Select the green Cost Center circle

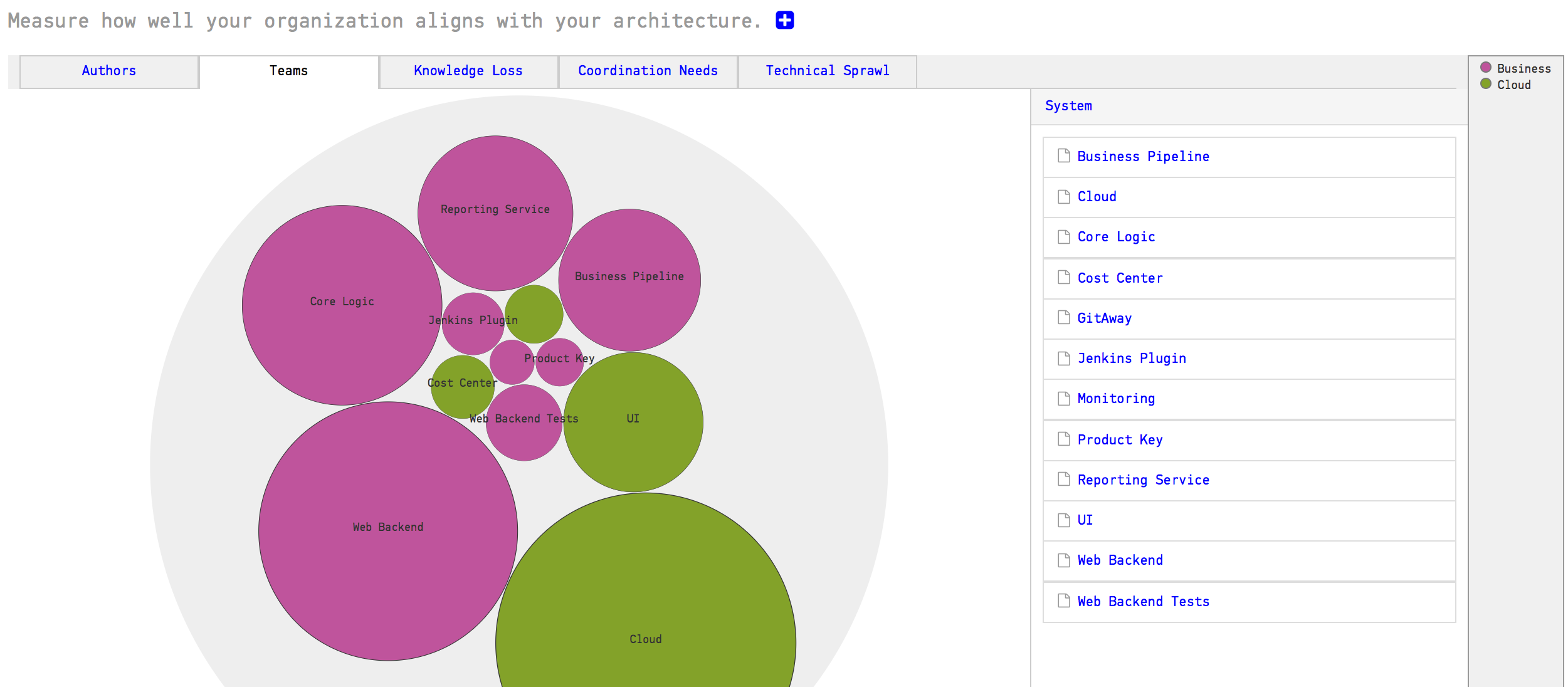tap(462, 387)
